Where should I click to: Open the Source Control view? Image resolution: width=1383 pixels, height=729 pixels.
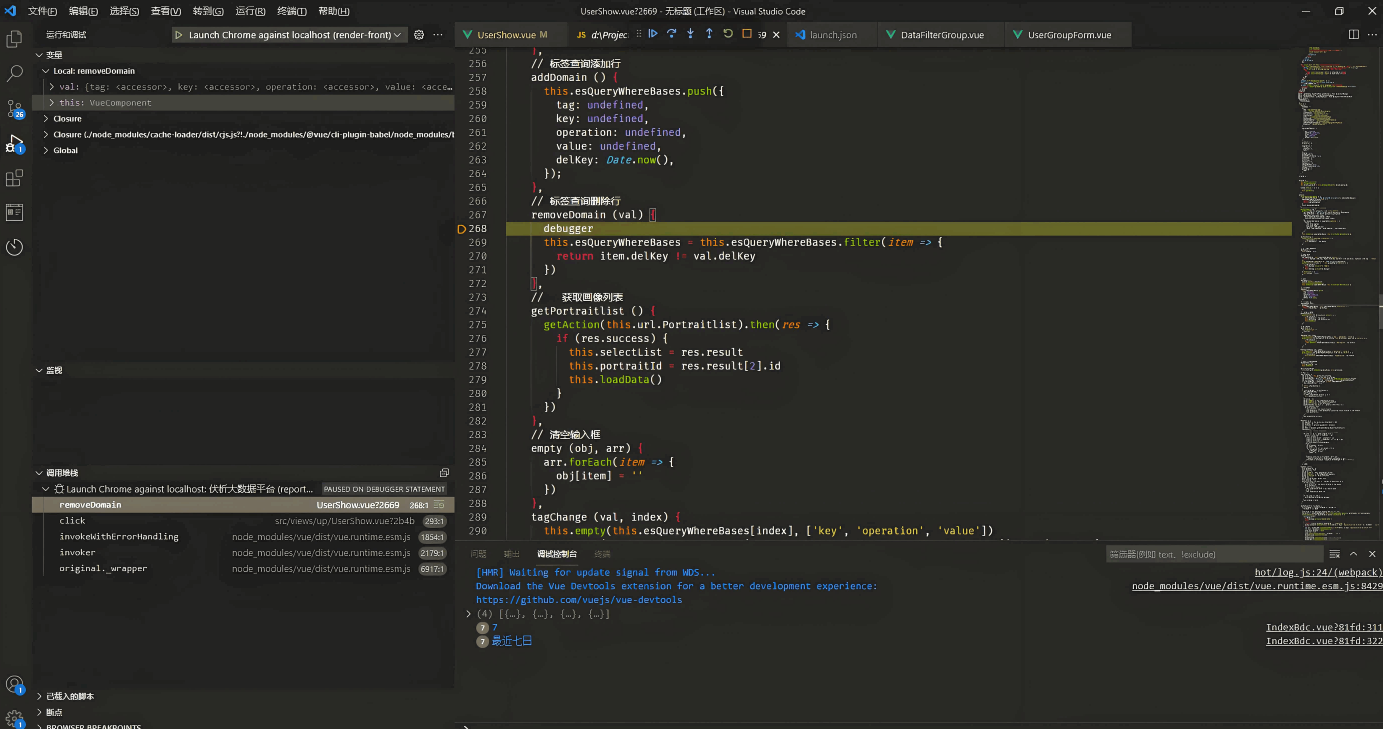tap(15, 107)
